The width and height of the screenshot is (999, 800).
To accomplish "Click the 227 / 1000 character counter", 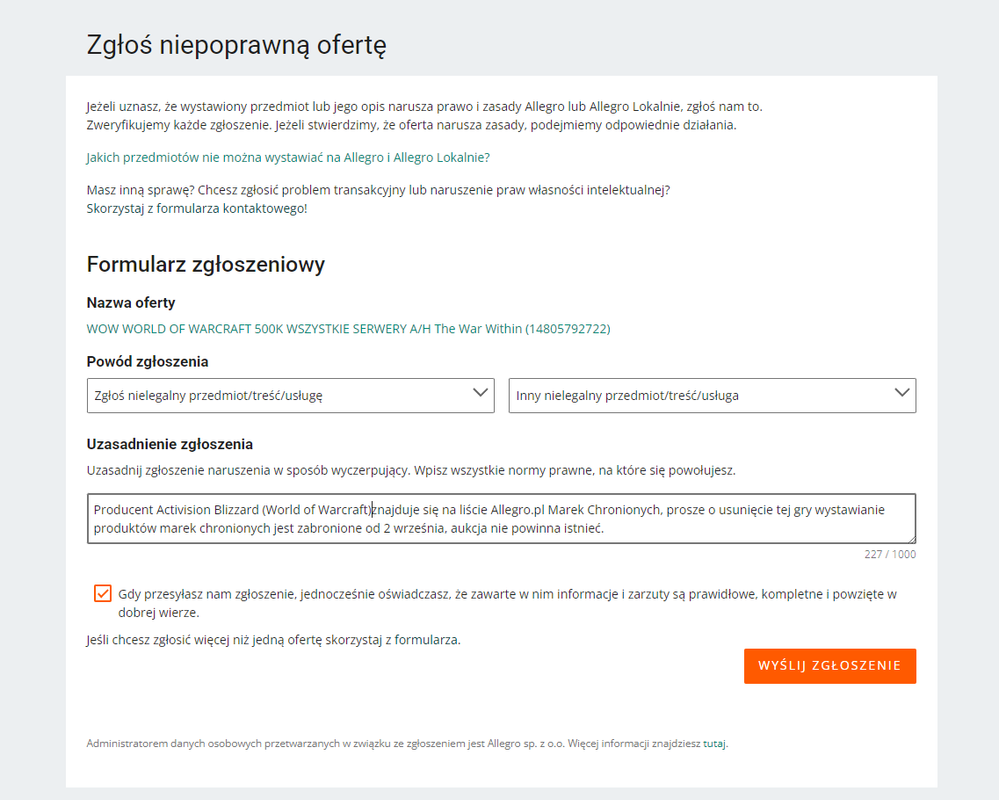I will 890,554.
